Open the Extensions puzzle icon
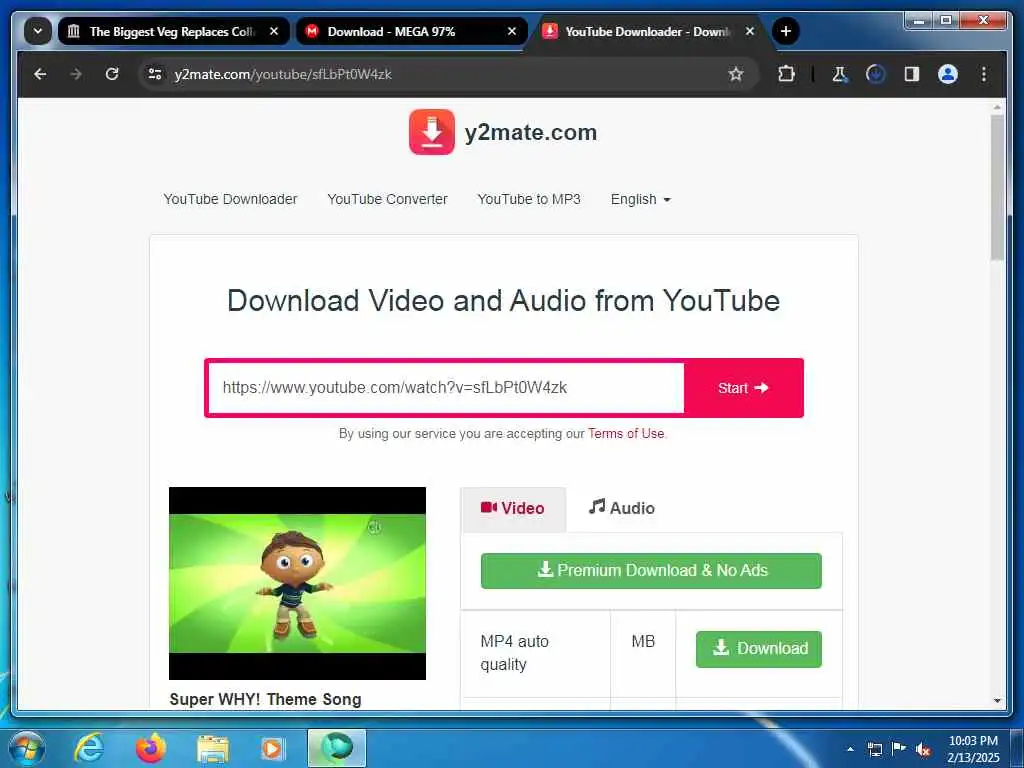This screenshot has height=768, width=1024. [786, 74]
